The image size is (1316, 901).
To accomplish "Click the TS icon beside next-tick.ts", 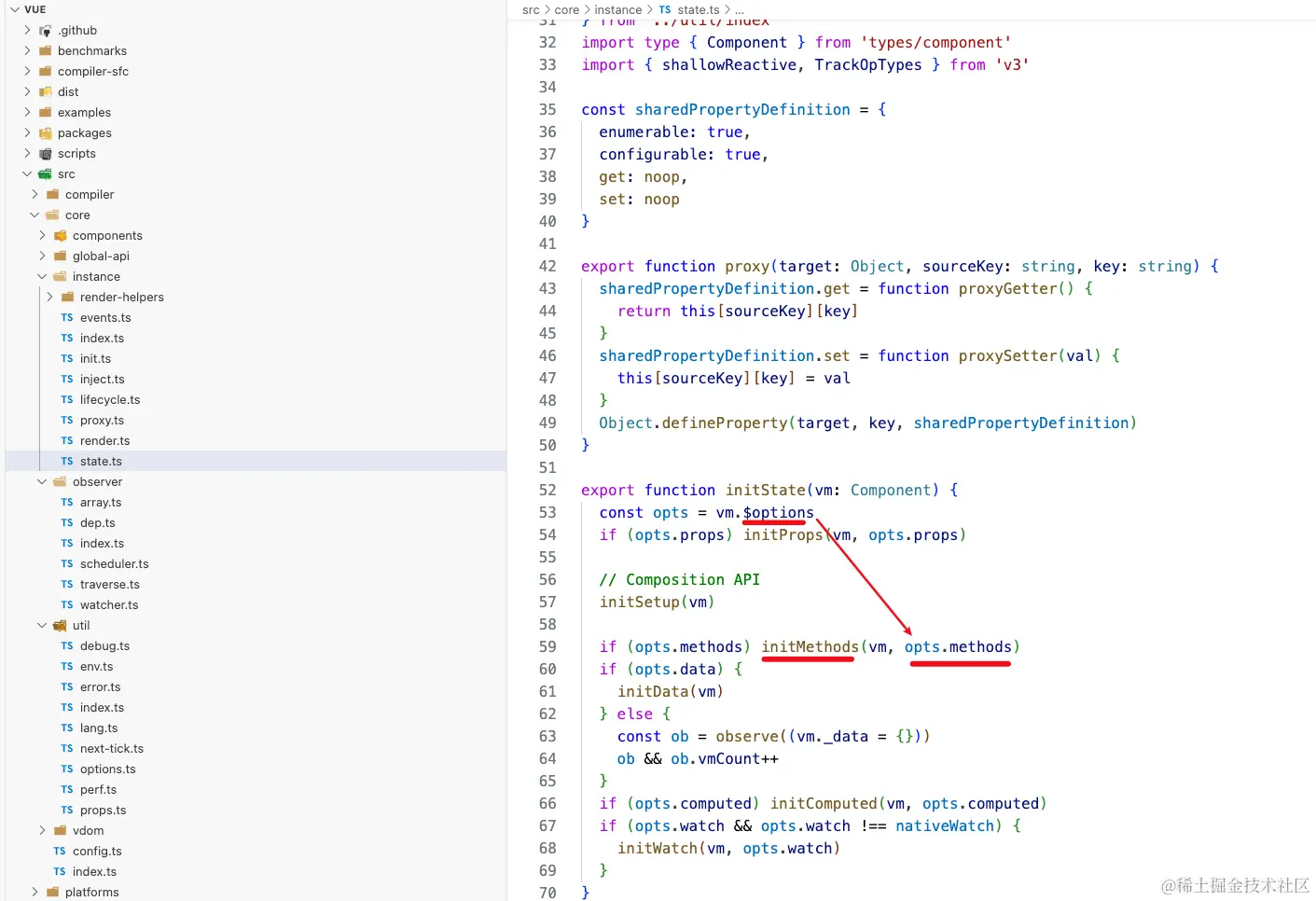I will (67, 749).
